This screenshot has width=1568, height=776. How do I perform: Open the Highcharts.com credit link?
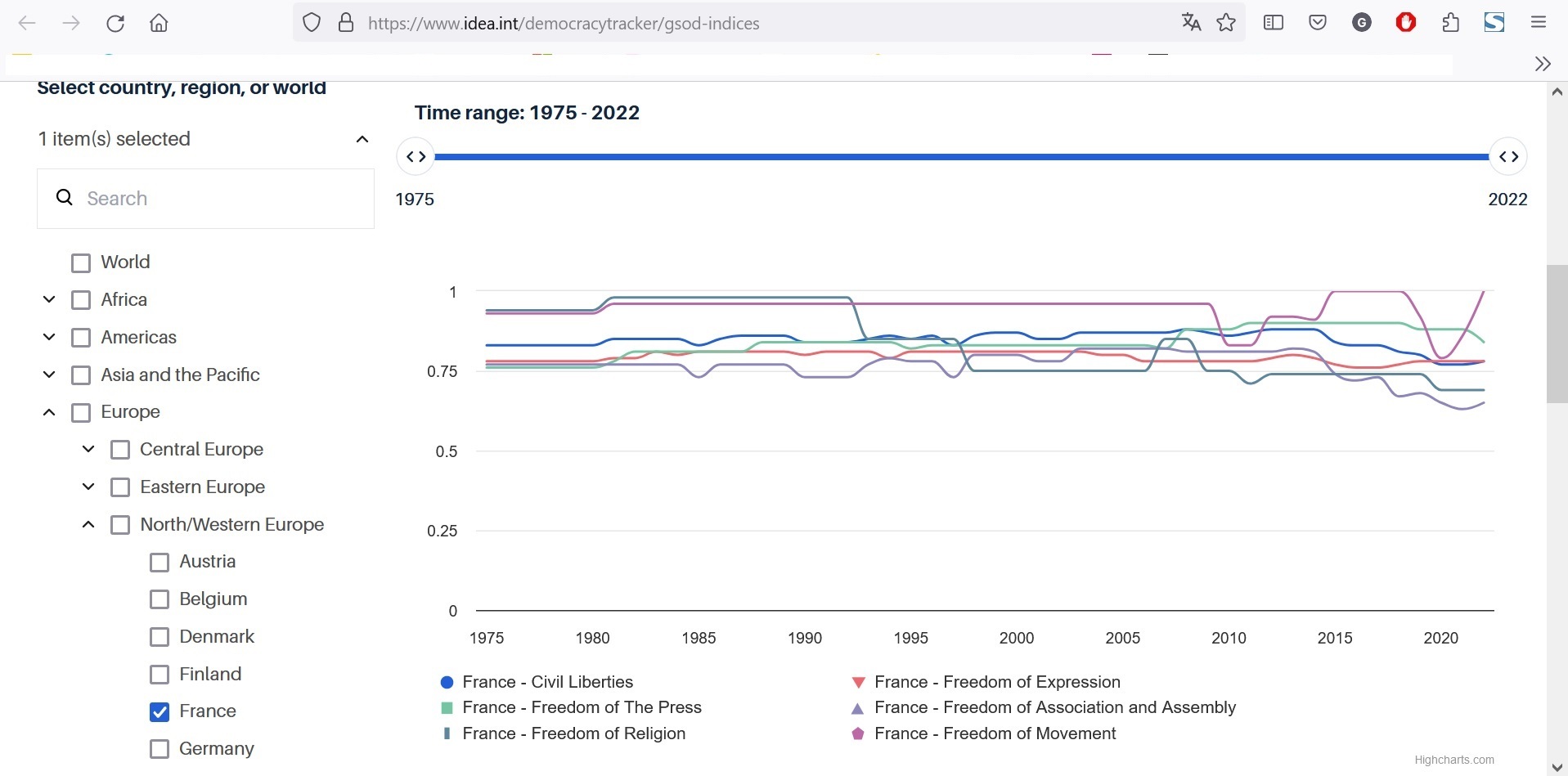pos(1454,760)
